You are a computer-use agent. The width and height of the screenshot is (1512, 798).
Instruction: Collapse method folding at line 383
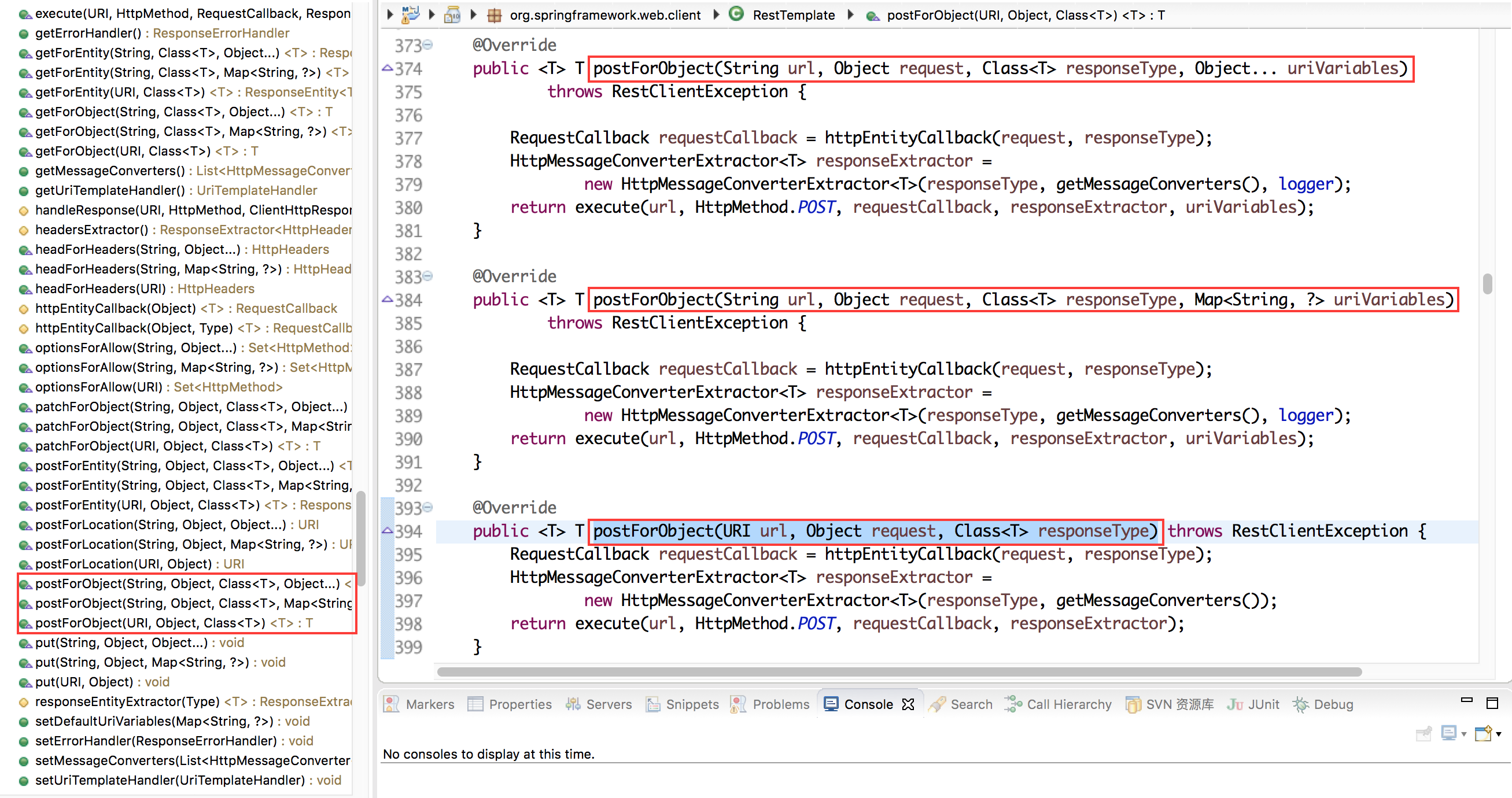pos(429,276)
